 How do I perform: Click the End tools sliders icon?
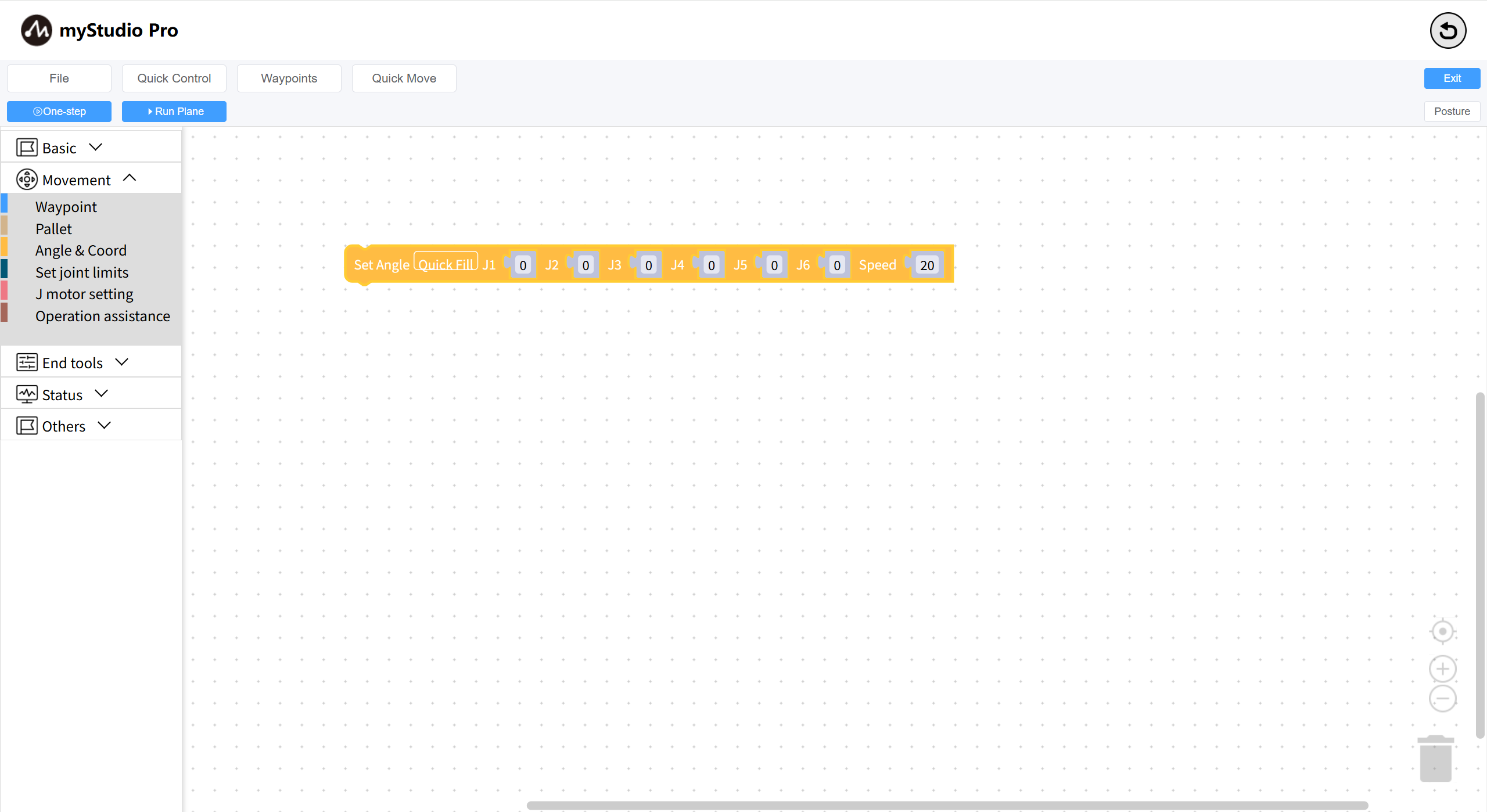click(x=27, y=362)
